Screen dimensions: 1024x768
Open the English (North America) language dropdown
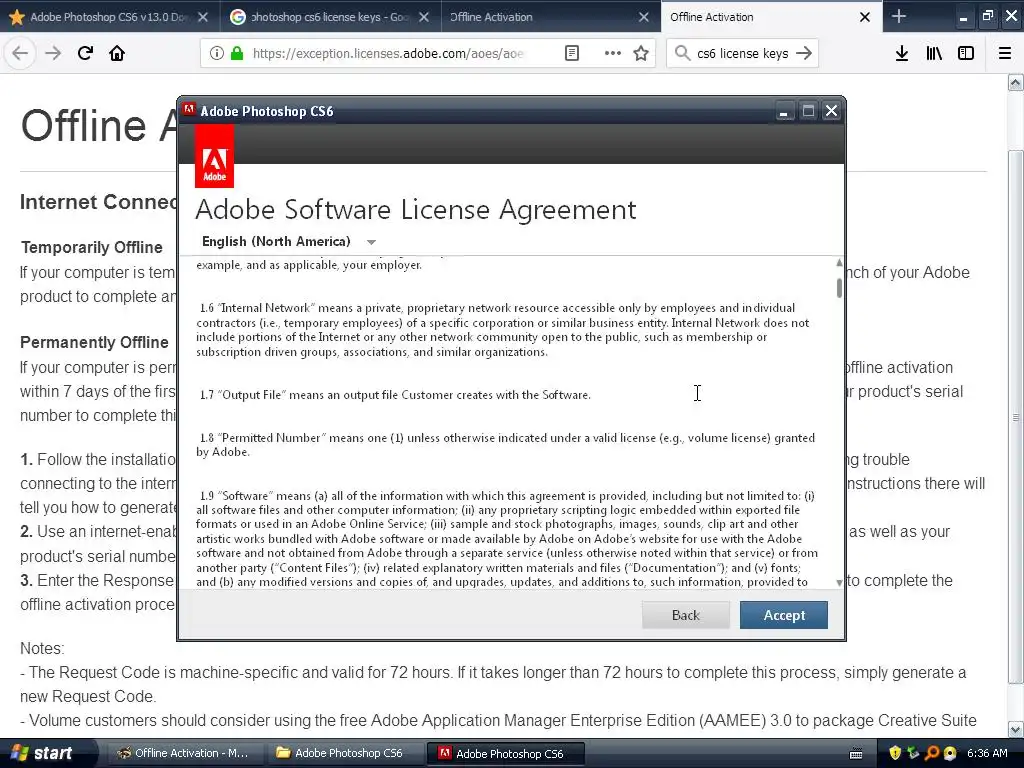[x=289, y=242]
